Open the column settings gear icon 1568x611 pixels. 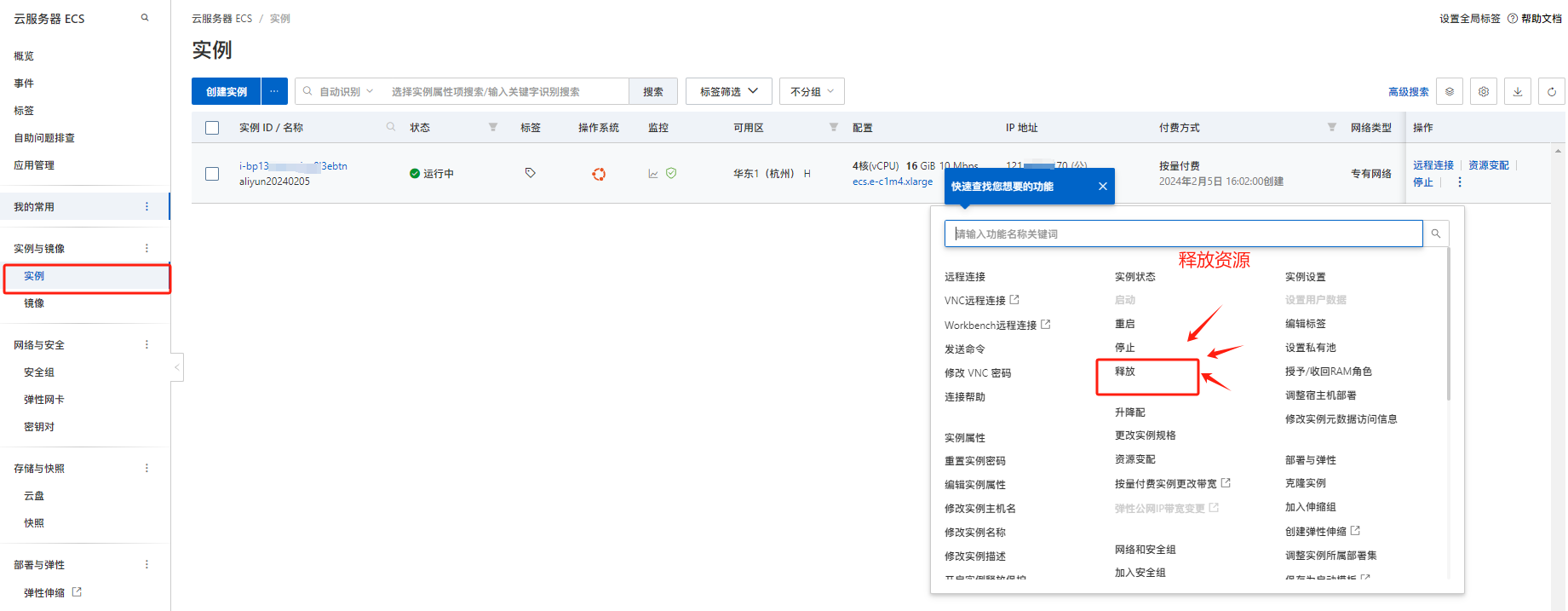coord(1484,91)
